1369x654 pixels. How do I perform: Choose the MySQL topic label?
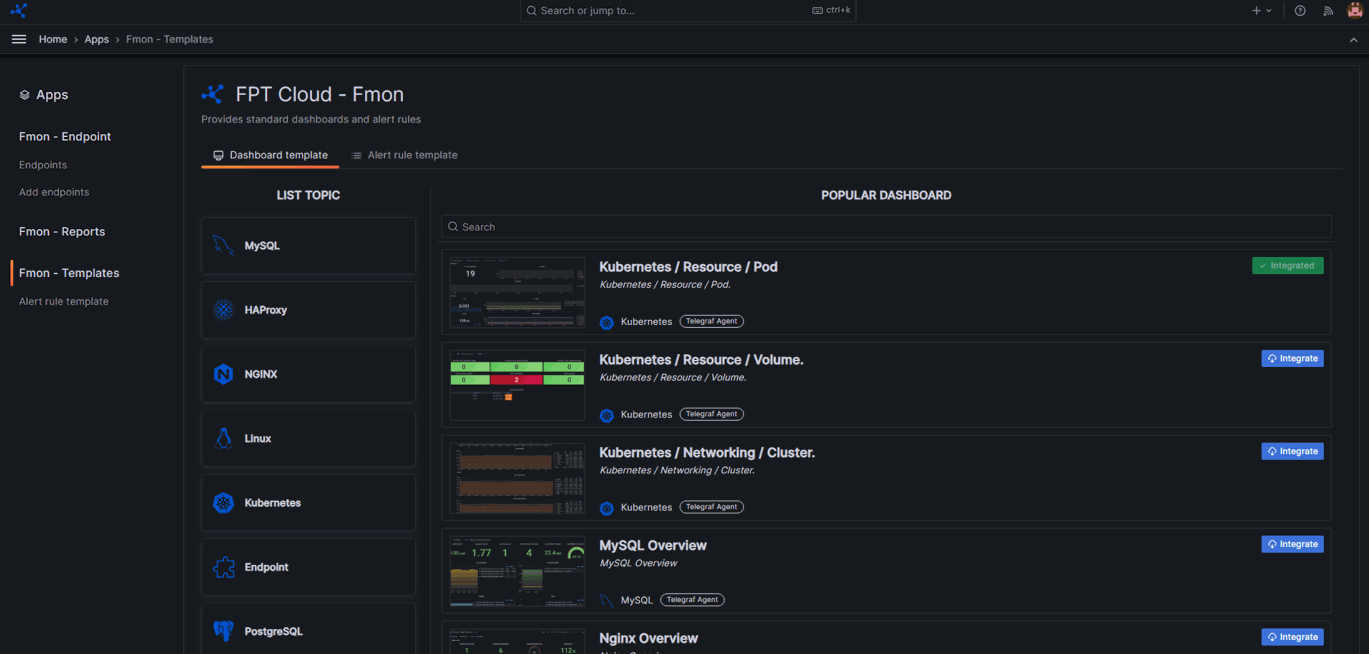pyautogui.click(x=262, y=246)
